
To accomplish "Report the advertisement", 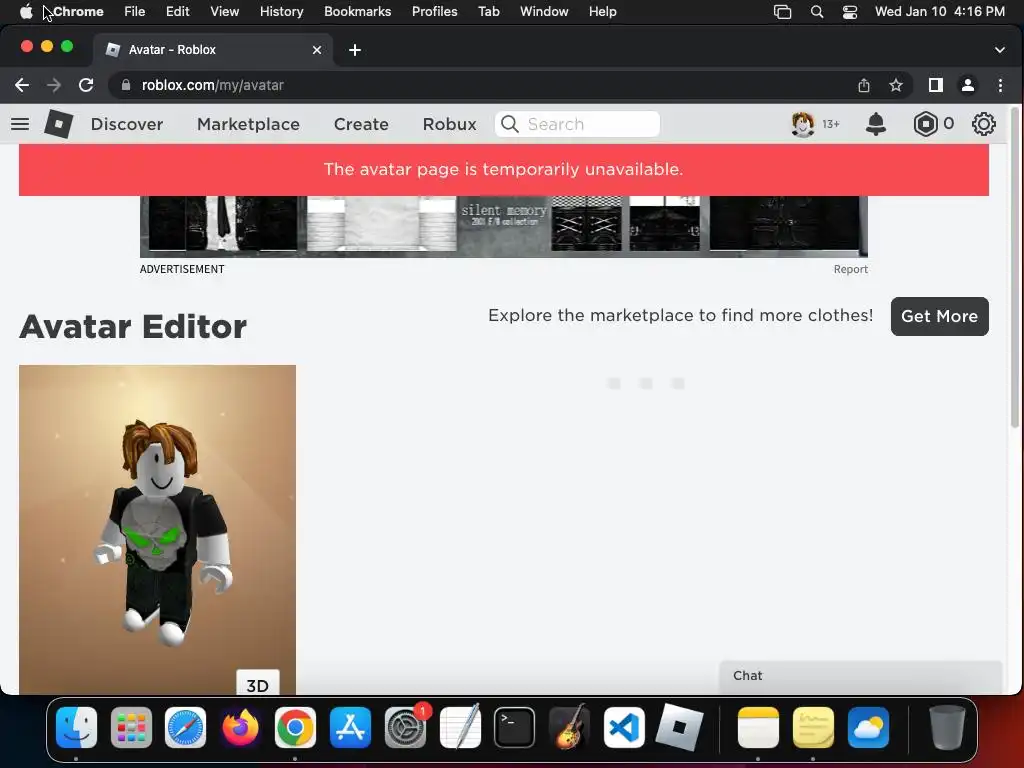I will 850,269.
